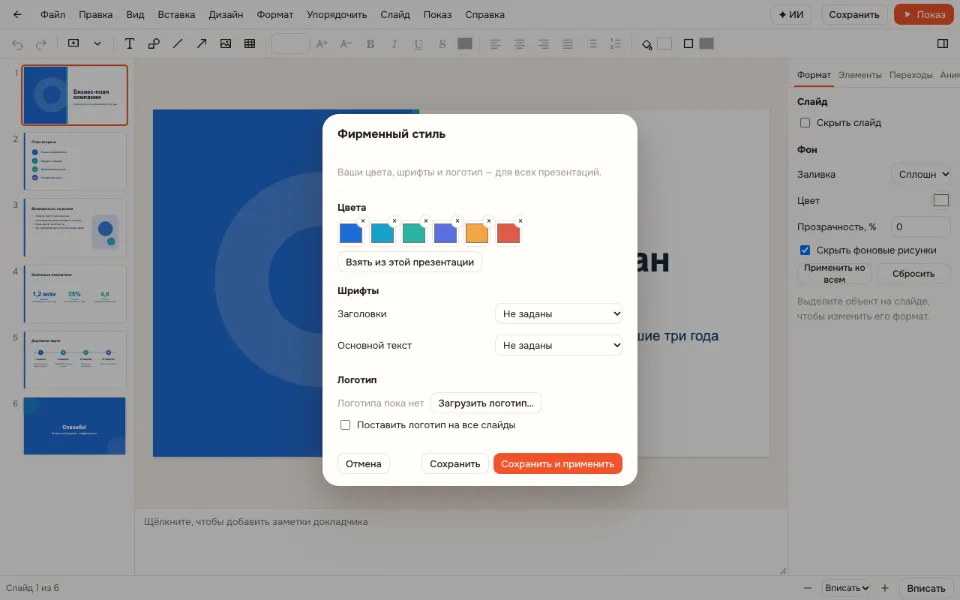Click the insert image icon
This screenshot has height=600, width=960.
225,43
